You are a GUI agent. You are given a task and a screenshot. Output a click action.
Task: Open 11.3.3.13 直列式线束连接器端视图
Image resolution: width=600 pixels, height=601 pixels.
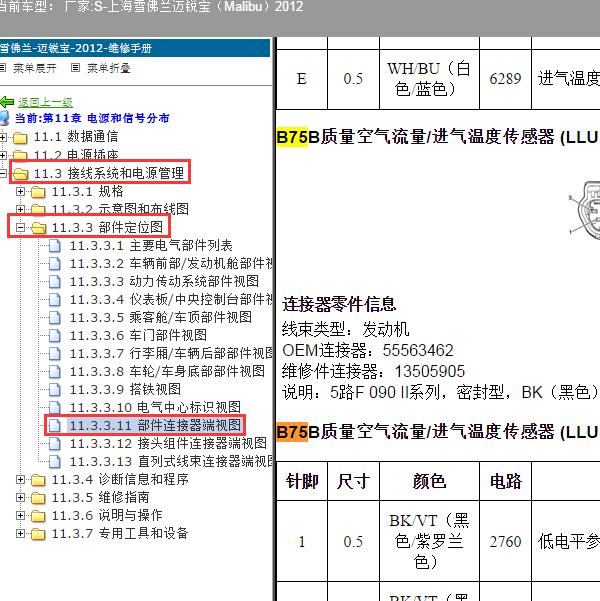click(x=171, y=461)
